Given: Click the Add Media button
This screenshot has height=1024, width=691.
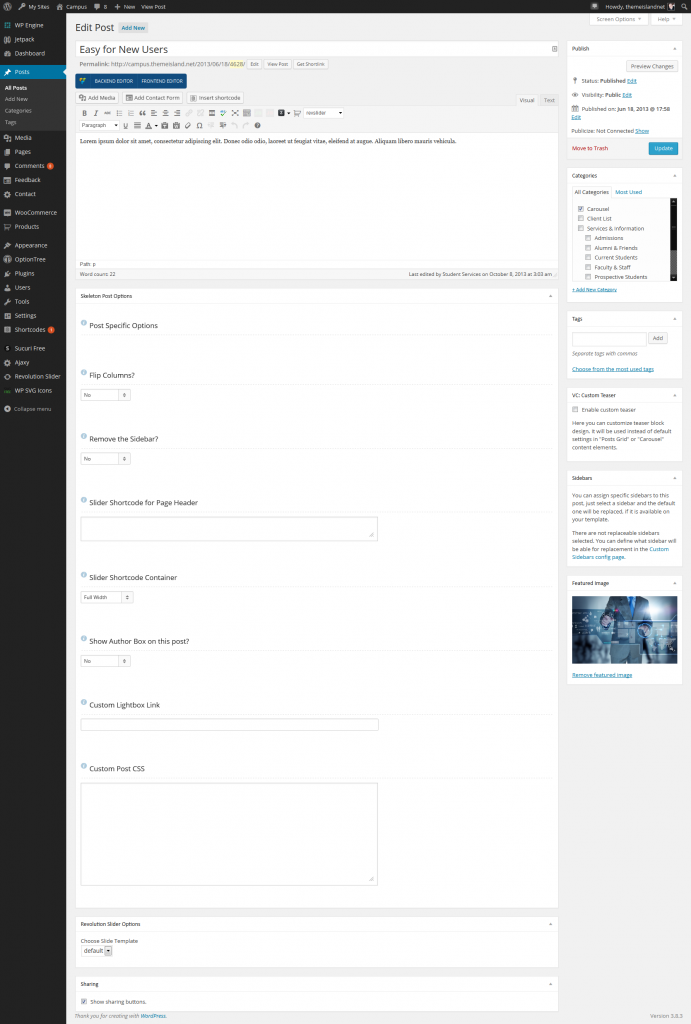Looking at the screenshot, I should 97,98.
